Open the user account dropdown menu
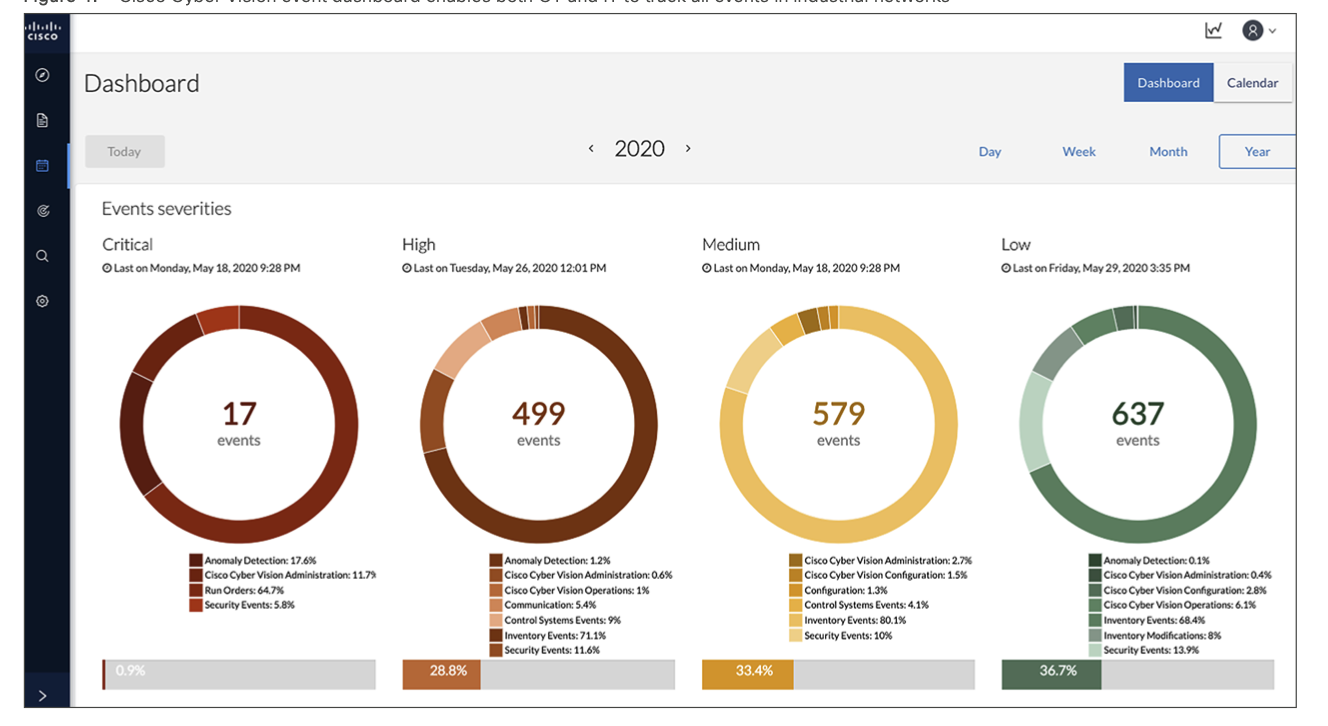Image resolution: width=1328 pixels, height=726 pixels. (1259, 31)
